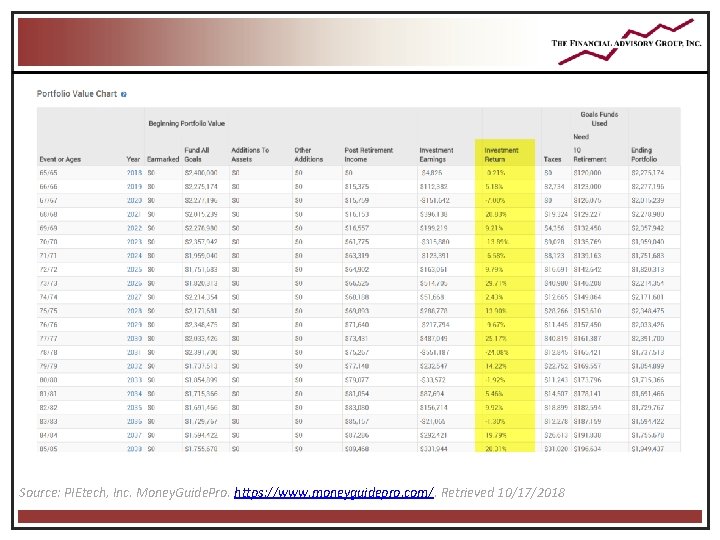Select the Additions To Assets header
This screenshot has height=540, width=720.
250,155
